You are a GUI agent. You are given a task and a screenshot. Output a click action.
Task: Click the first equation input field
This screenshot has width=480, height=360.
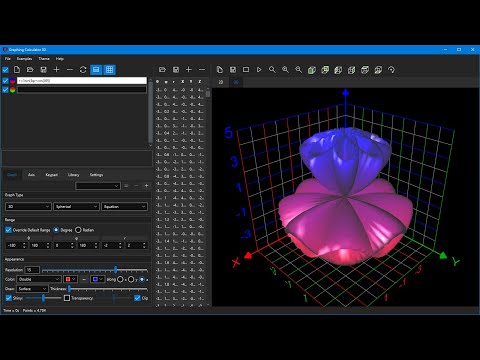(x=82, y=81)
